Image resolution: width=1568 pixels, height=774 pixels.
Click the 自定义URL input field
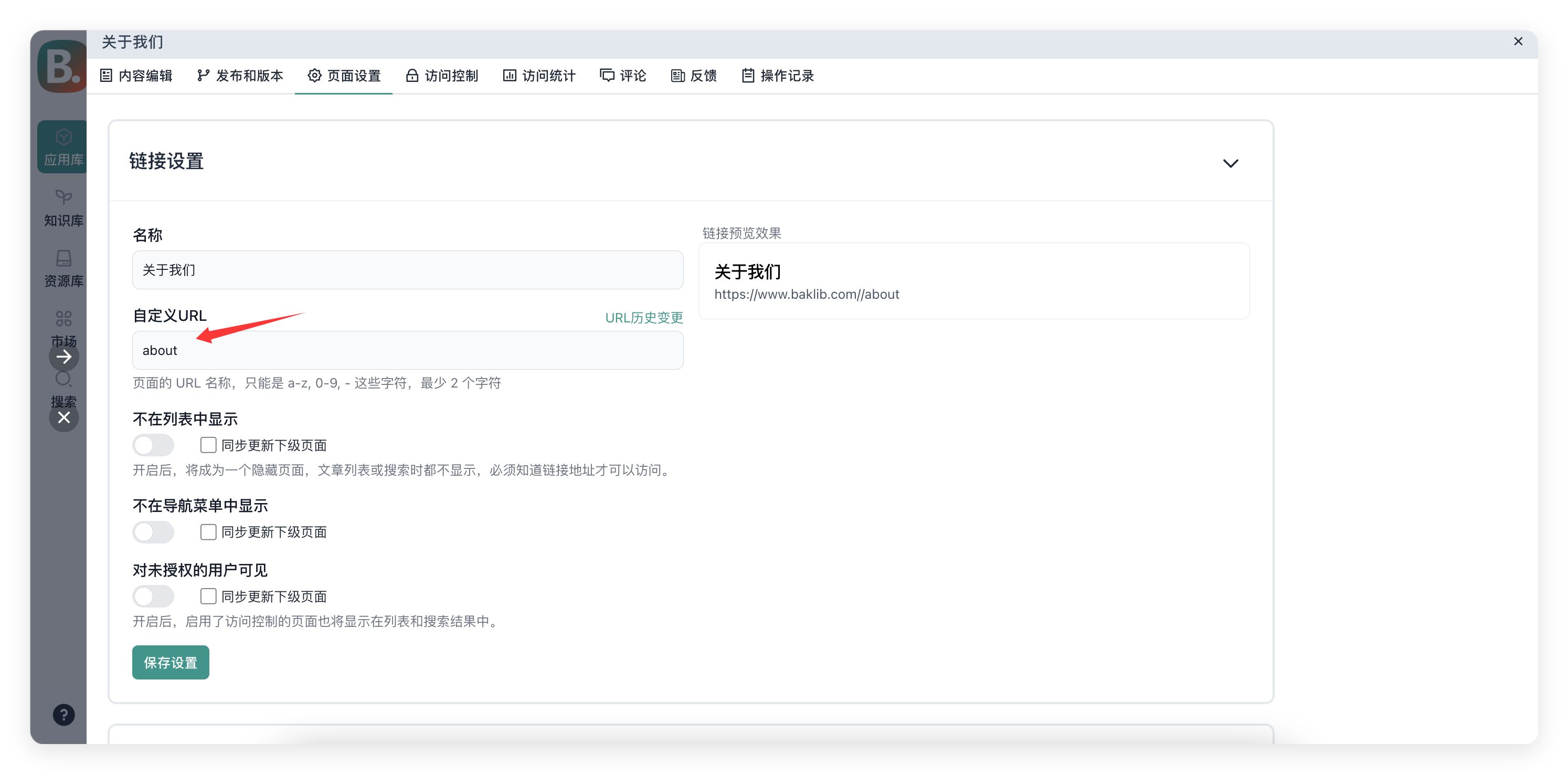[407, 350]
